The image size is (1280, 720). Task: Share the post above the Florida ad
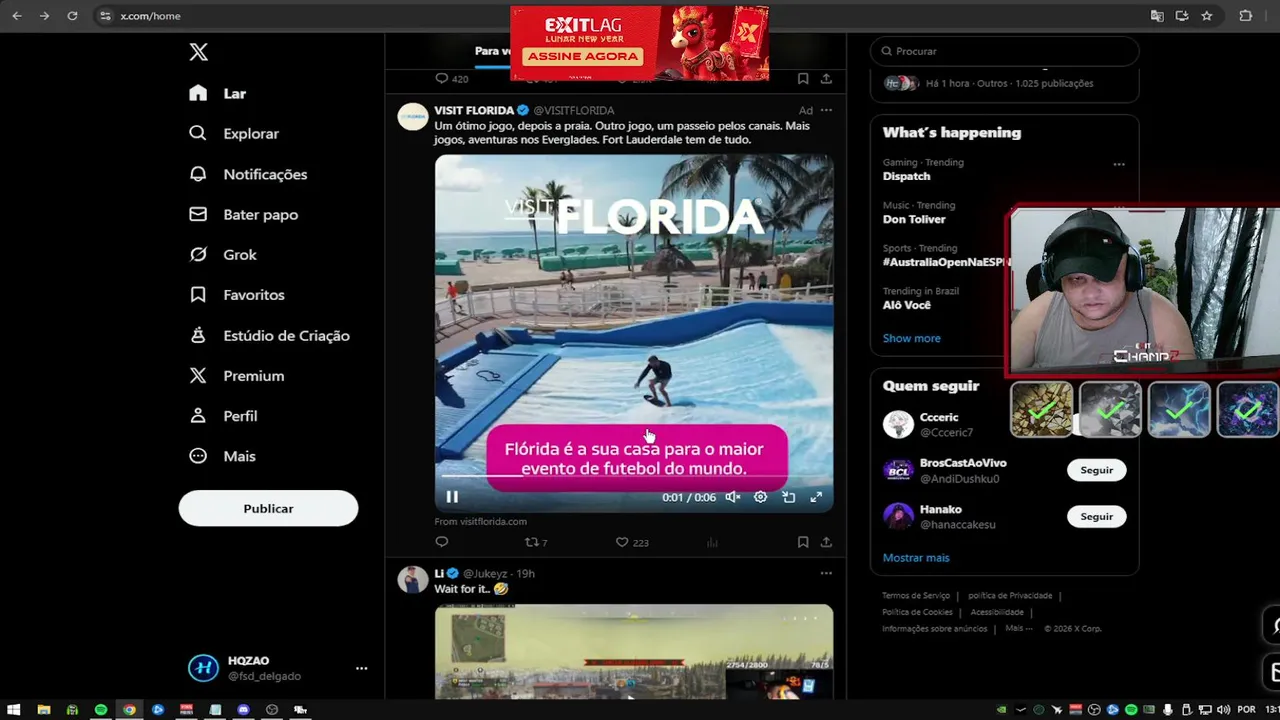(x=826, y=78)
